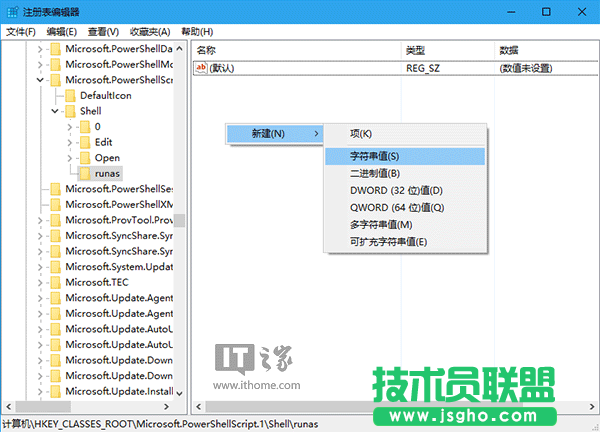This screenshot has width=600, height=432.
Task: Expand Microsoft.PowerShellMc key
Action: click(40, 65)
